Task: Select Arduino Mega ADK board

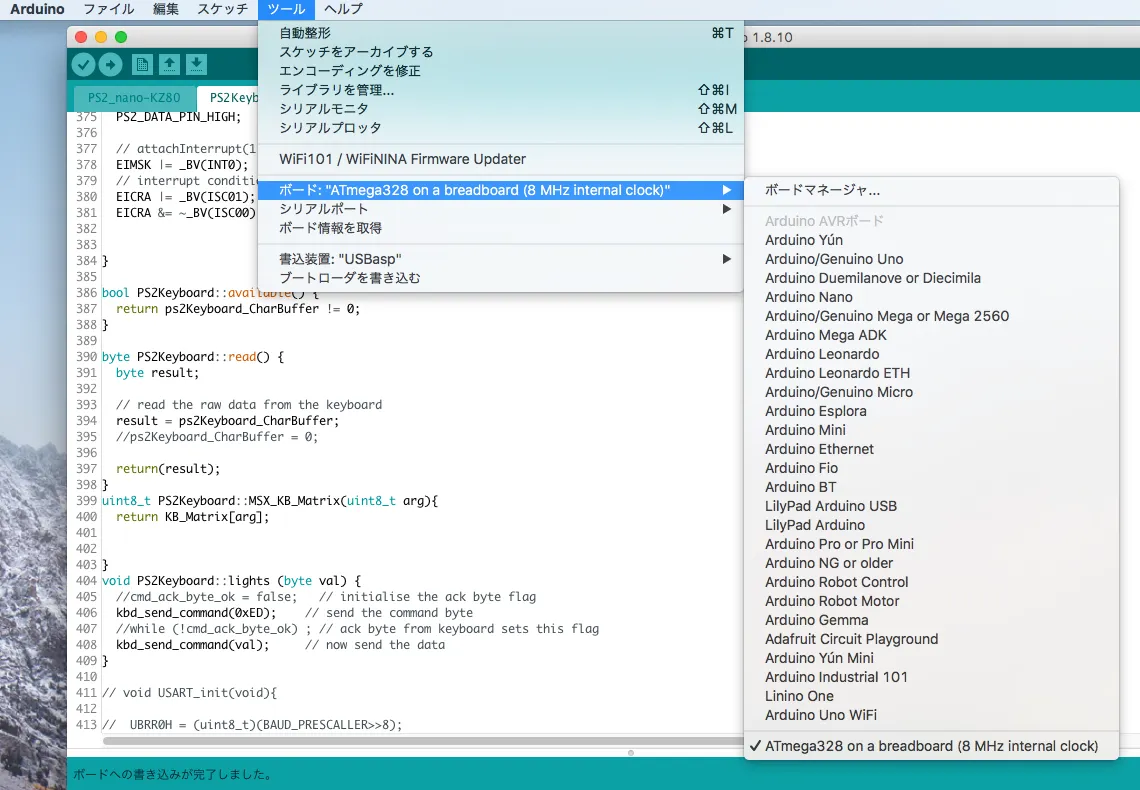Action: [x=931, y=335]
